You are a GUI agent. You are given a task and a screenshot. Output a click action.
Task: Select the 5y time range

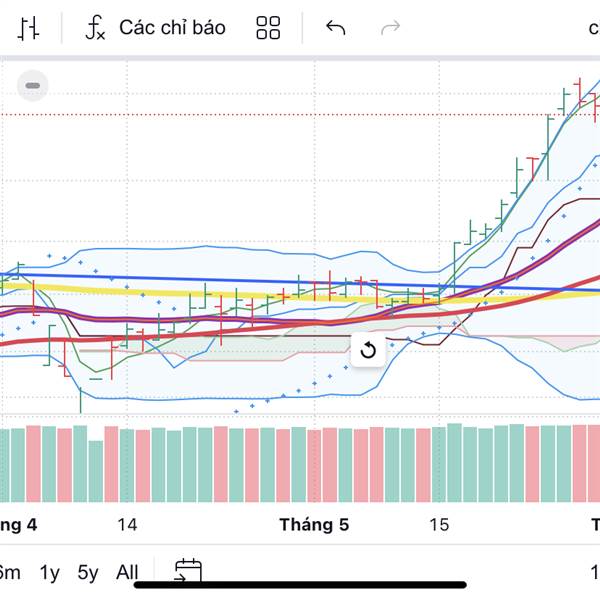[88, 573]
